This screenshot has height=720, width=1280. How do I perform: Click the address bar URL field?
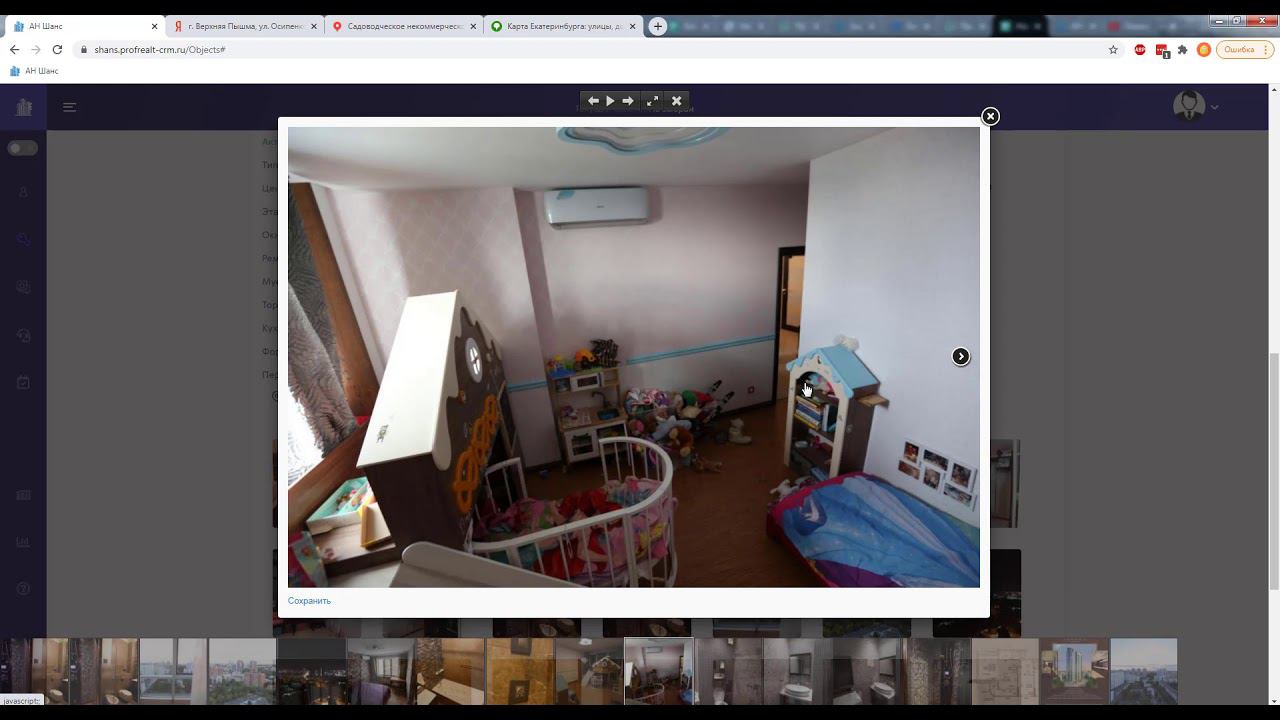[x=600, y=49]
